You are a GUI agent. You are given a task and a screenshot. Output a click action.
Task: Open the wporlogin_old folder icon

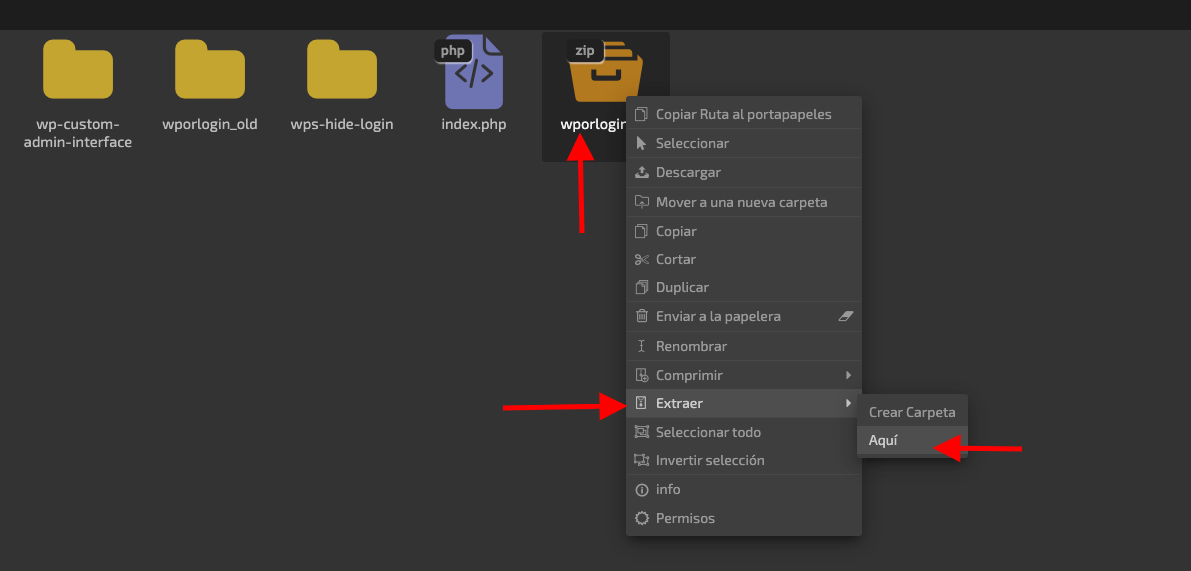click(210, 69)
